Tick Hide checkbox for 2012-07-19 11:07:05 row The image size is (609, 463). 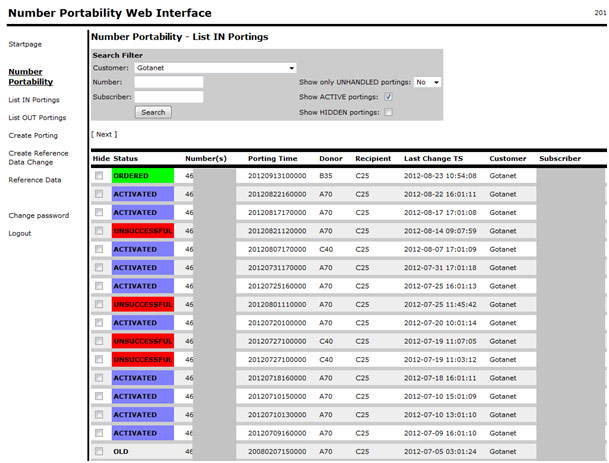(x=99, y=341)
